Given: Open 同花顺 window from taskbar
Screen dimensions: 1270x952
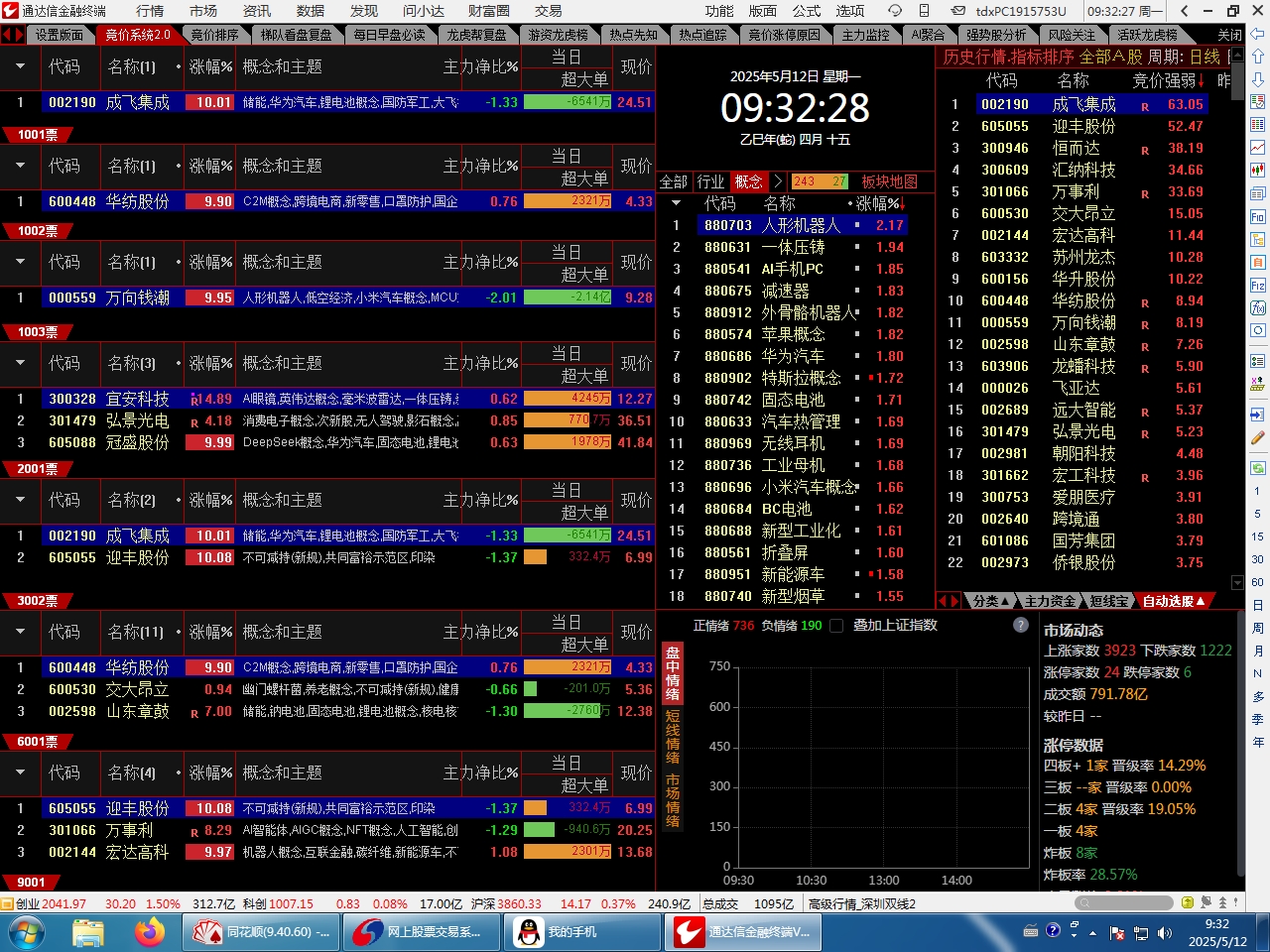Looking at the screenshot, I should [x=261, y=932].
